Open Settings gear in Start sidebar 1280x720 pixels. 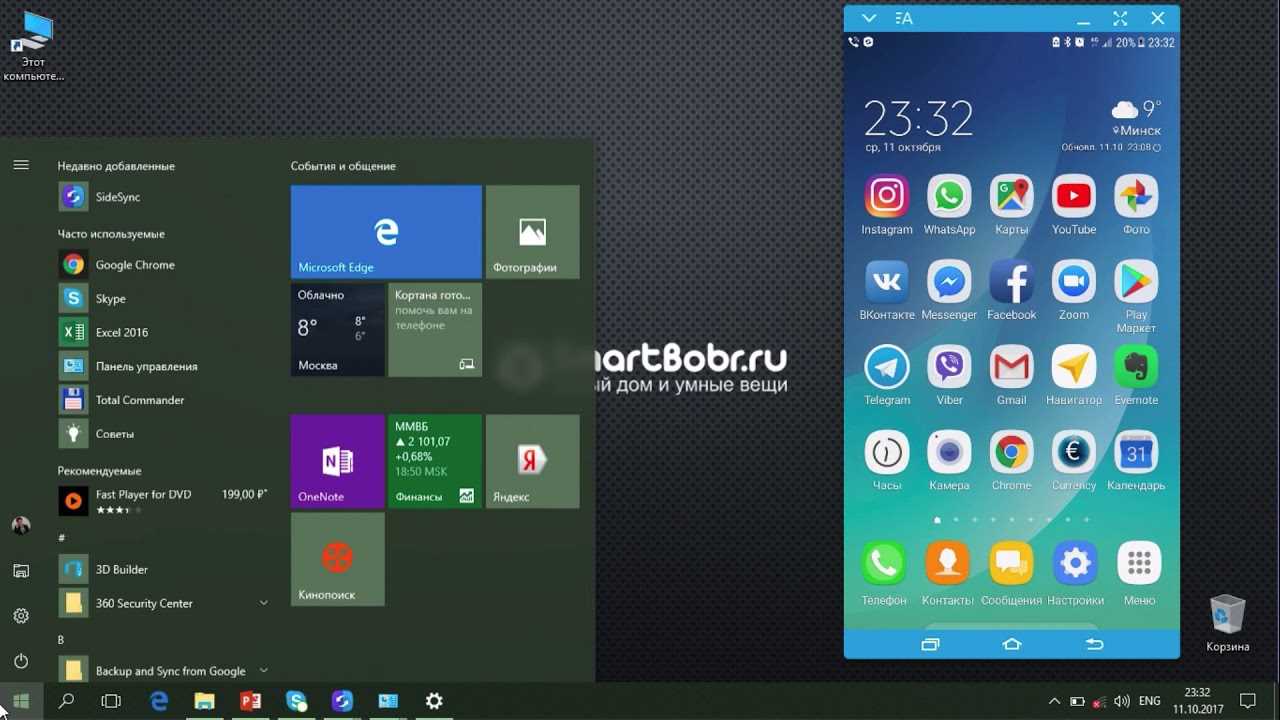[x=21, y=616]
